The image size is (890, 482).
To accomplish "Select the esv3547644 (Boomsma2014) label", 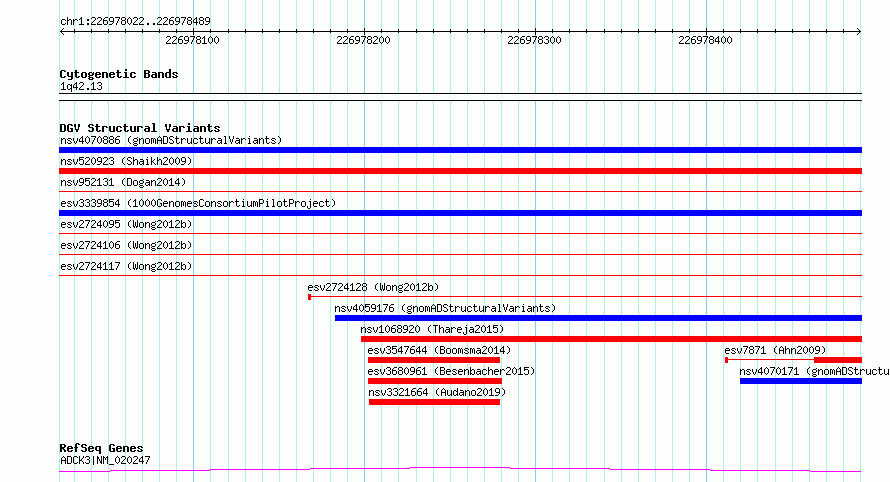I will [439, 350].
